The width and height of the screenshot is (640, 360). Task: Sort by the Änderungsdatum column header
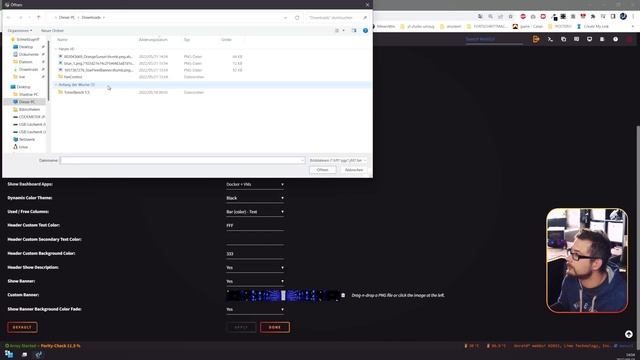[153, 40]
